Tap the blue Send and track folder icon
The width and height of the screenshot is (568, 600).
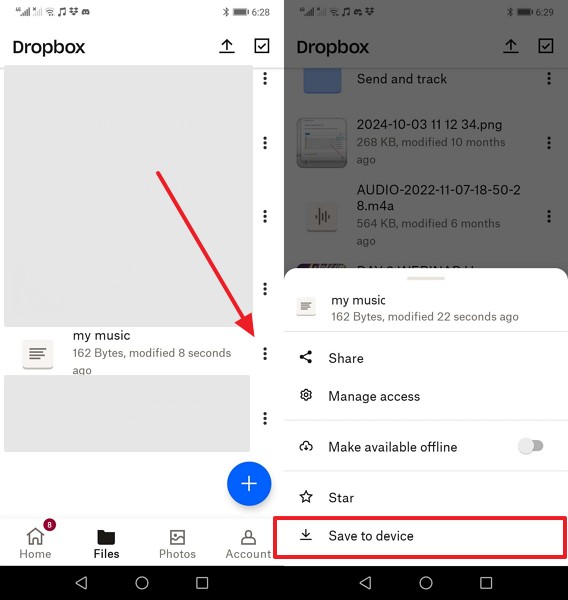(322, 80)
